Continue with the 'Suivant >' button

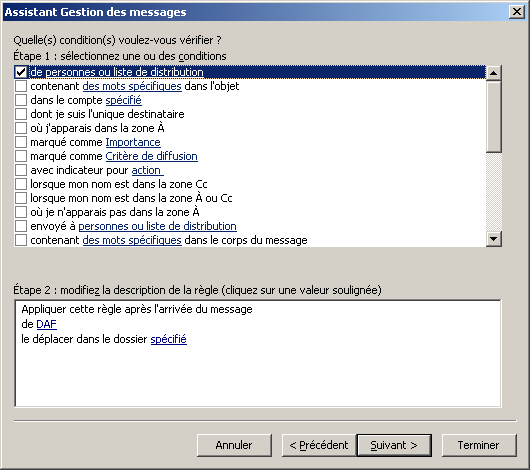coord(394,445)
